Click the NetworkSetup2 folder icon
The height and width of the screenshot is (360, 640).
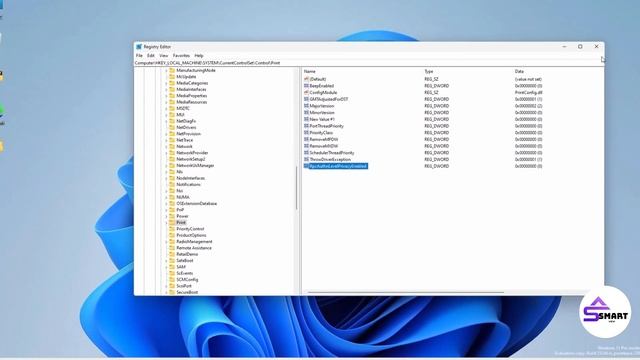tap(172, 159)
